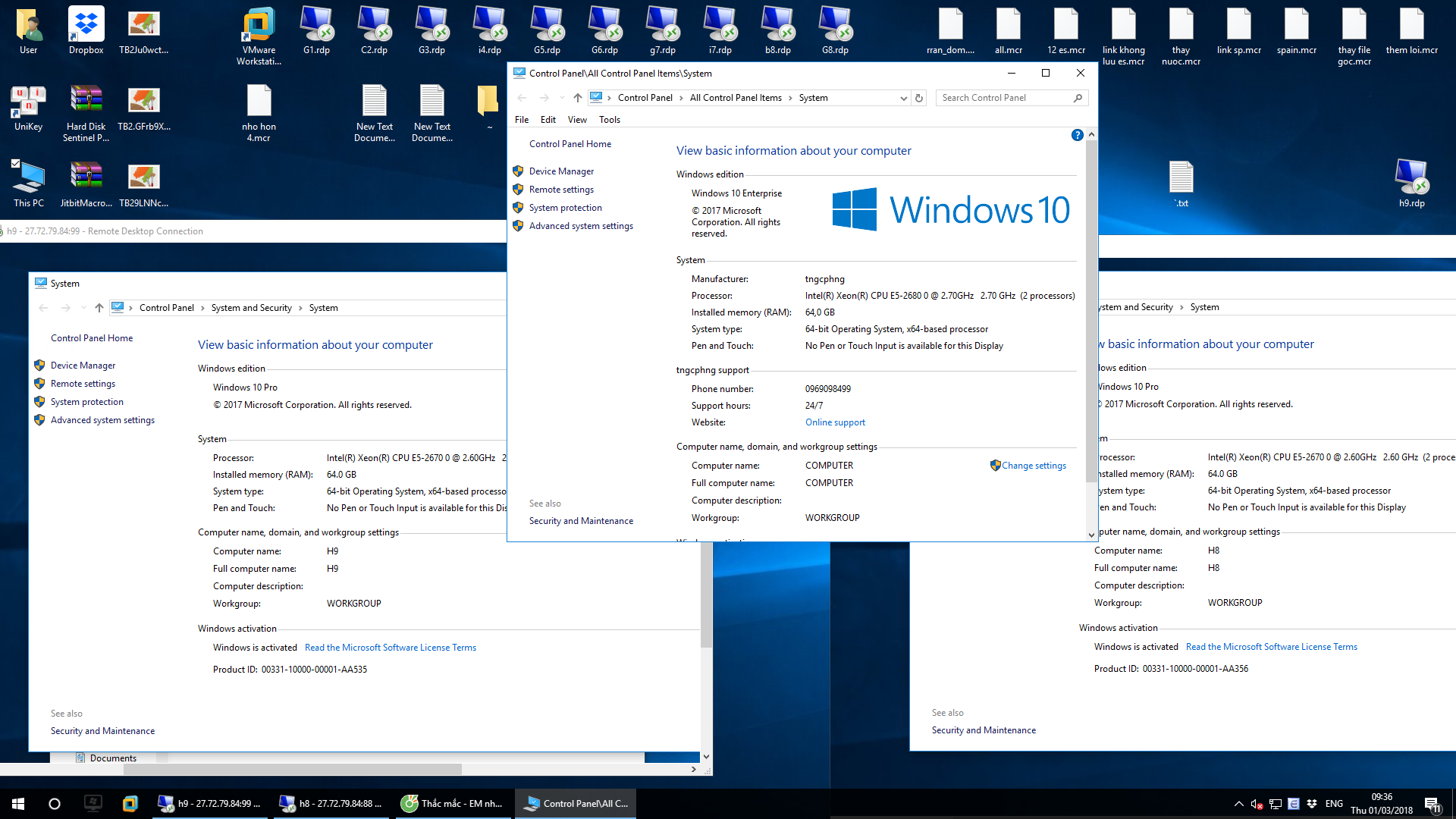Open System protection in front window

click(x=566, y=208)
